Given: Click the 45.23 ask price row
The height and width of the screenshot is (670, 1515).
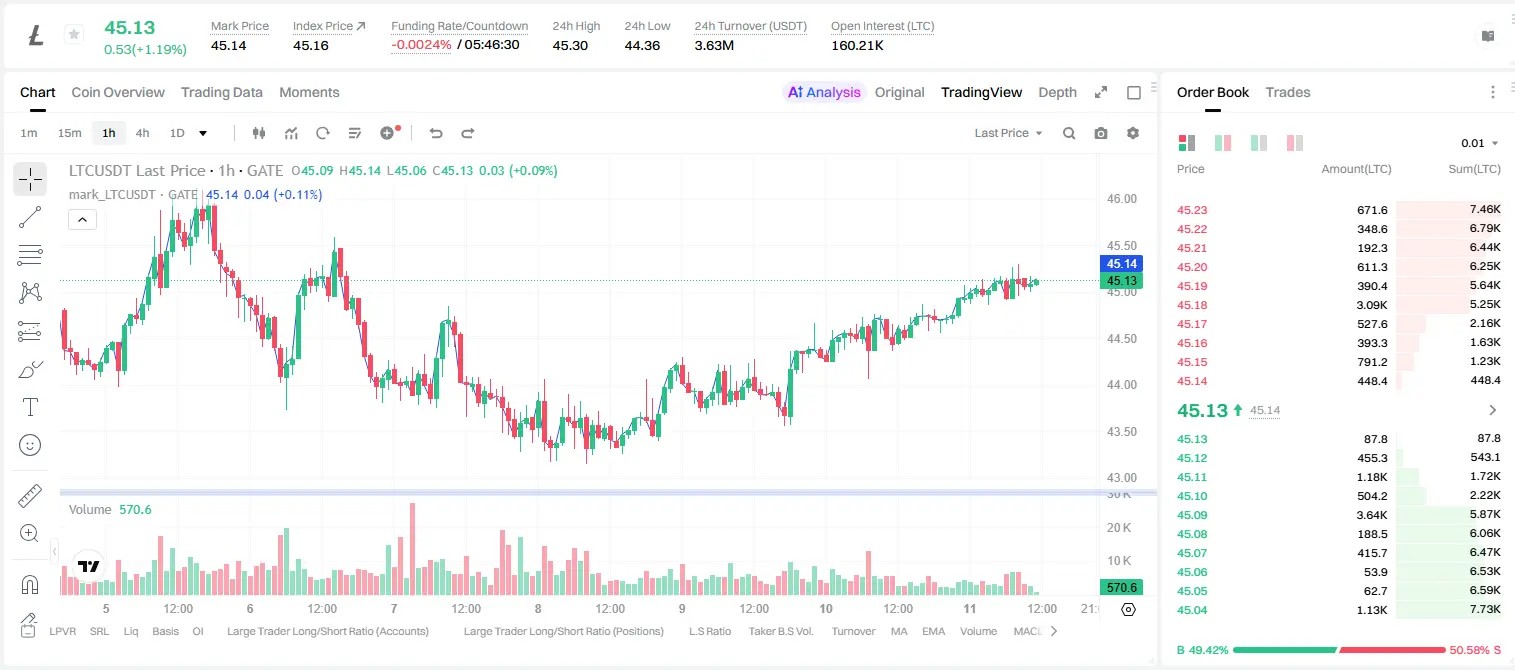Looking at the screenshot, I should 1338,210.
